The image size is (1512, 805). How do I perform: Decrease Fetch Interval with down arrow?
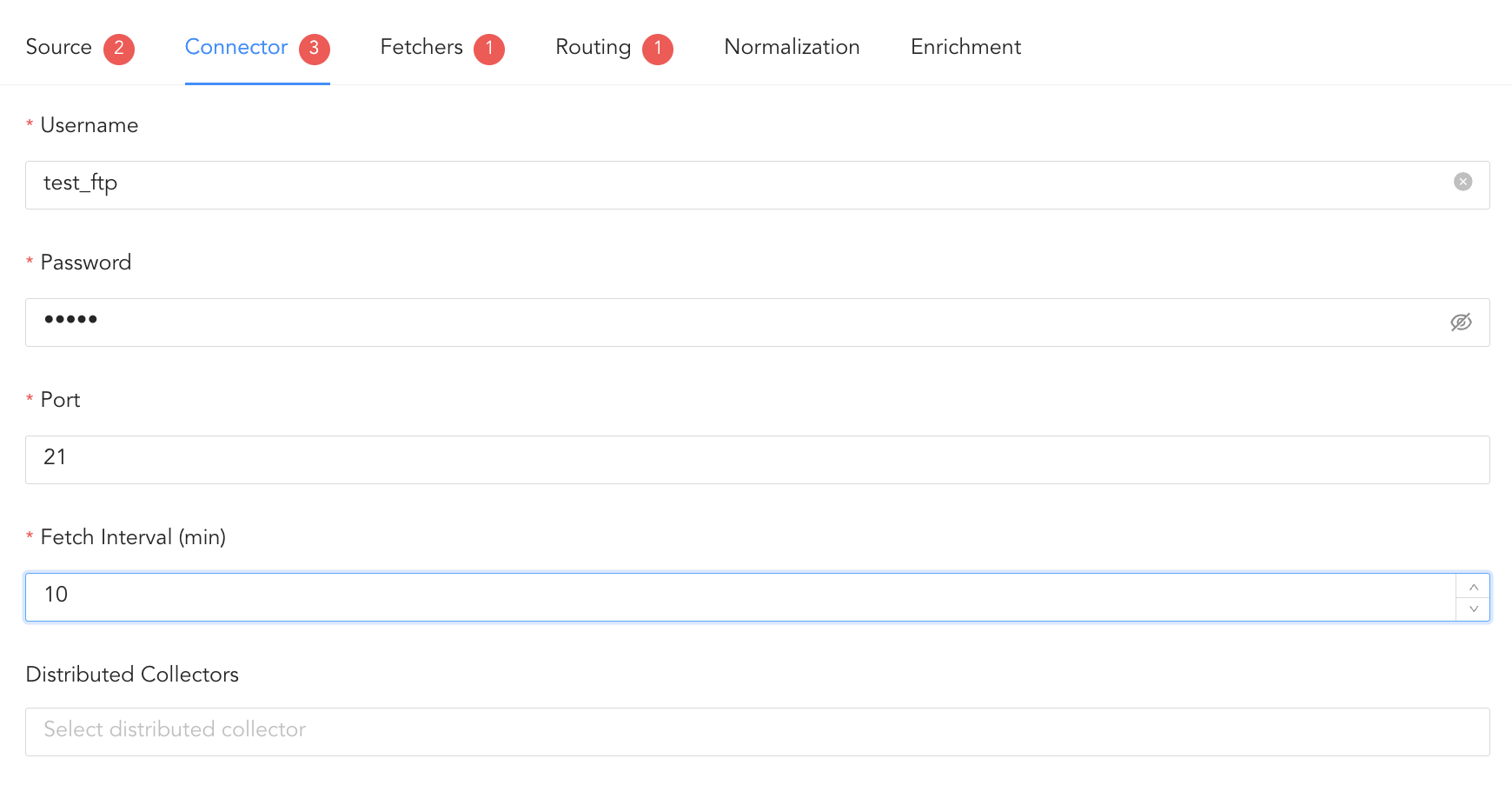click(1473, 609)
